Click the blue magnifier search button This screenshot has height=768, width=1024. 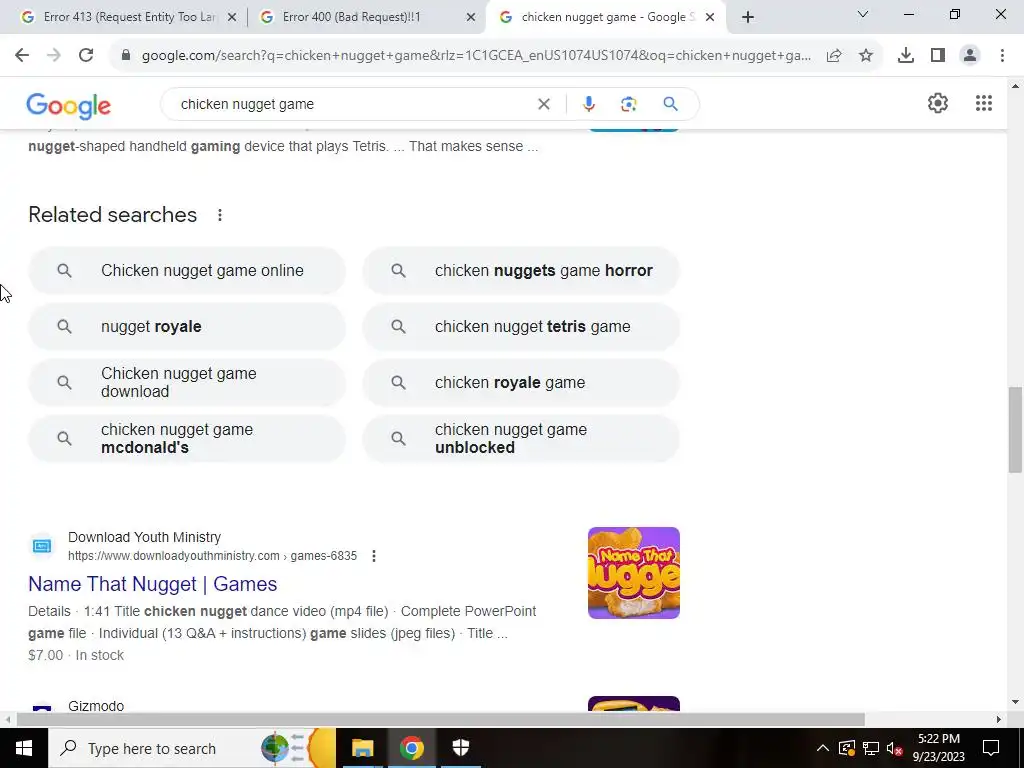(x=670, y=104)
